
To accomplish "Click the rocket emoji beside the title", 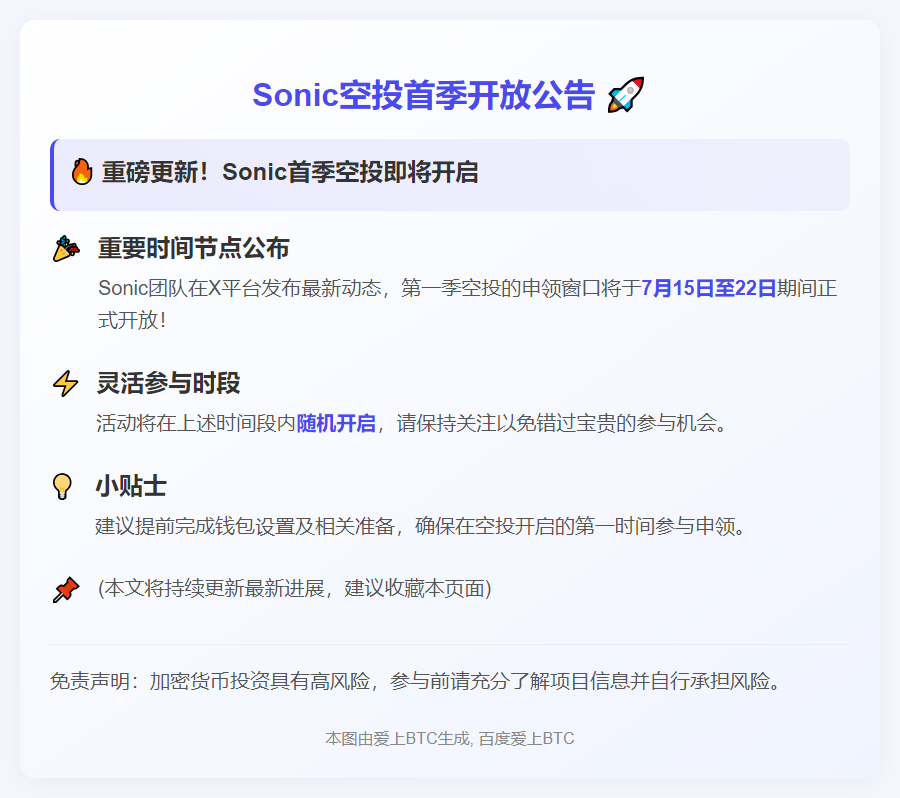I will (626, 95).
